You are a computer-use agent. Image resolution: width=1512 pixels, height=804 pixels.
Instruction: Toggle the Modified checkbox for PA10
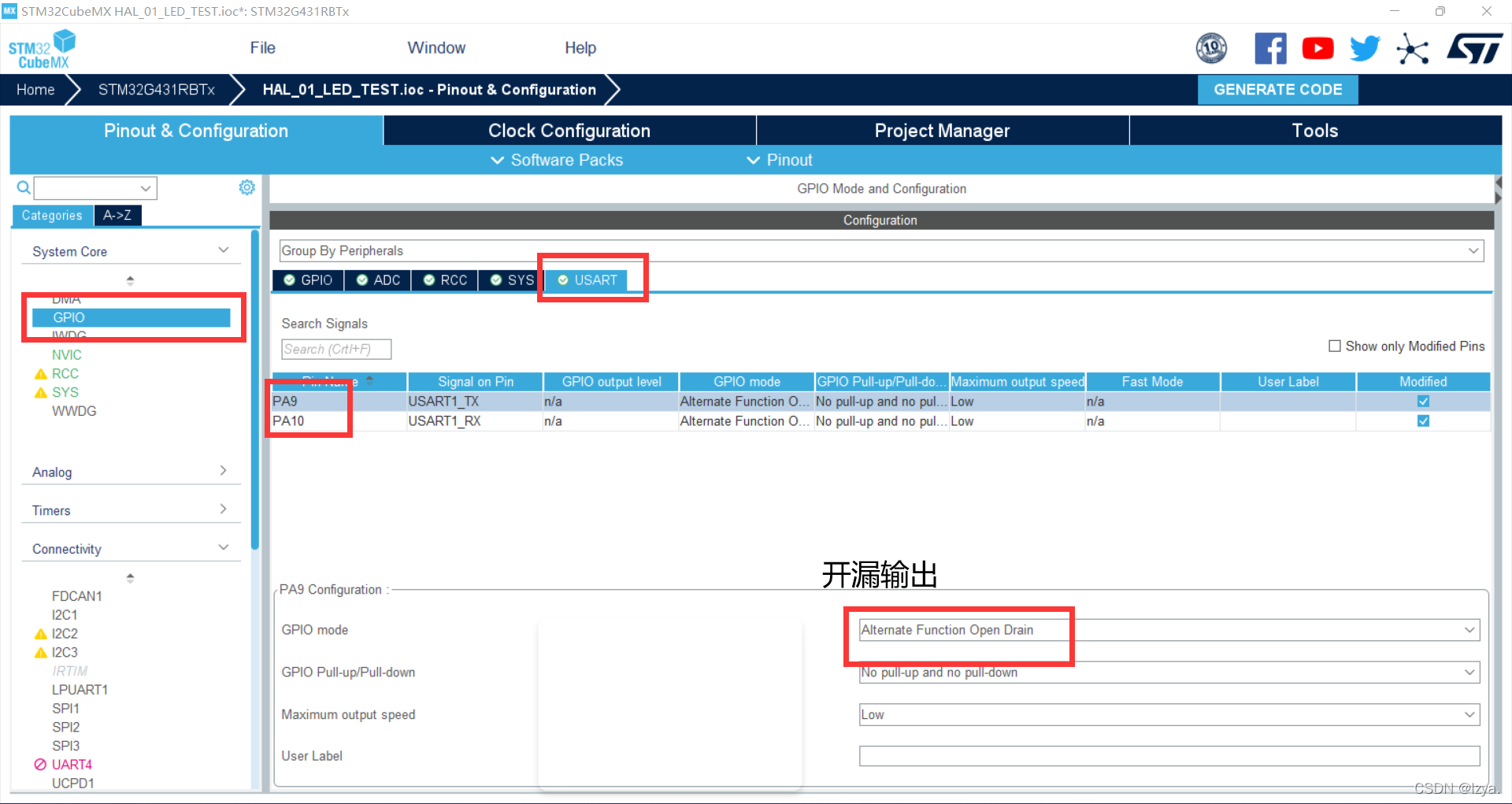coord(1423,421)
